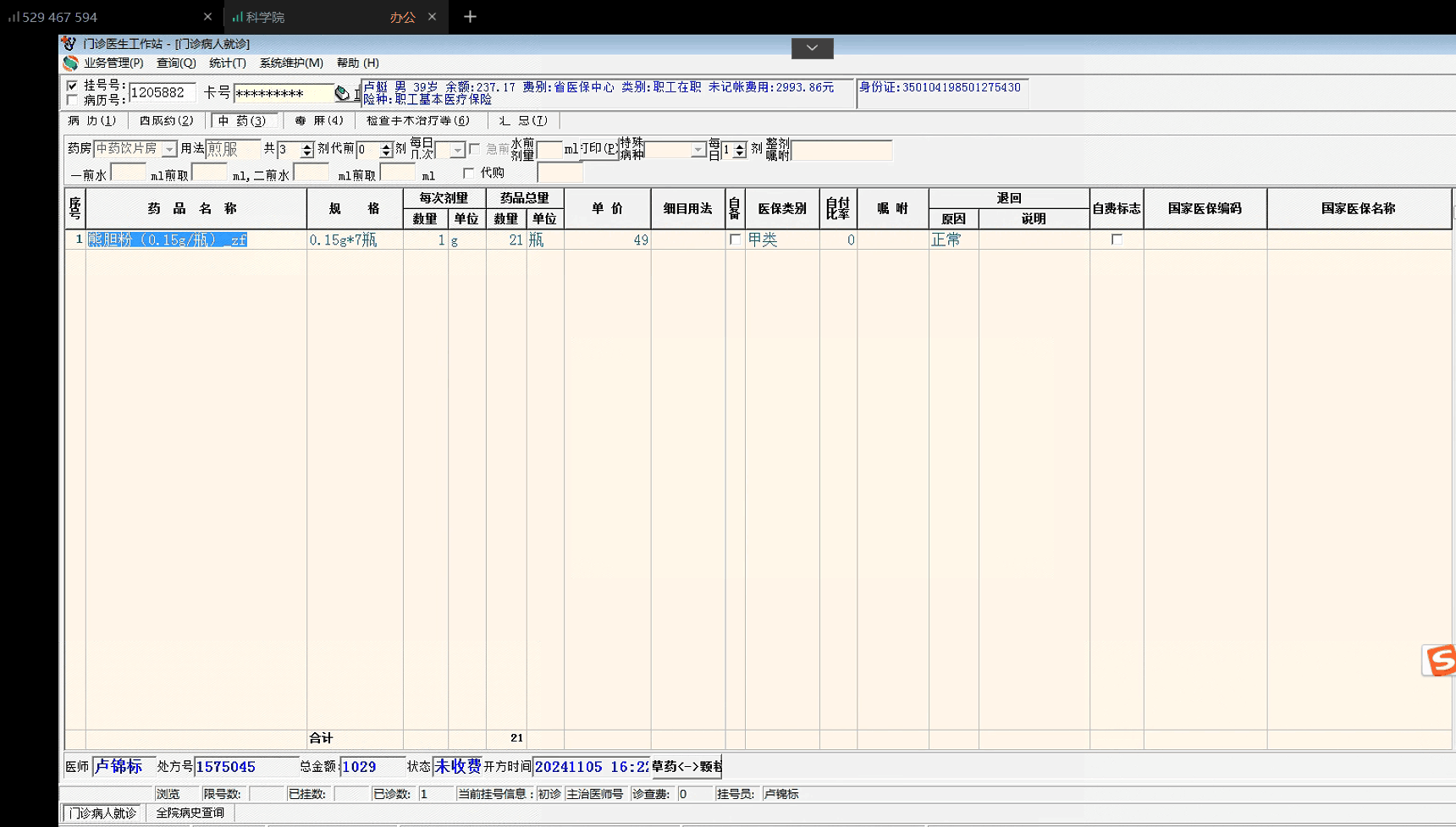
Task: Close the 科学院 session tab
Action: tap(432, 17)
